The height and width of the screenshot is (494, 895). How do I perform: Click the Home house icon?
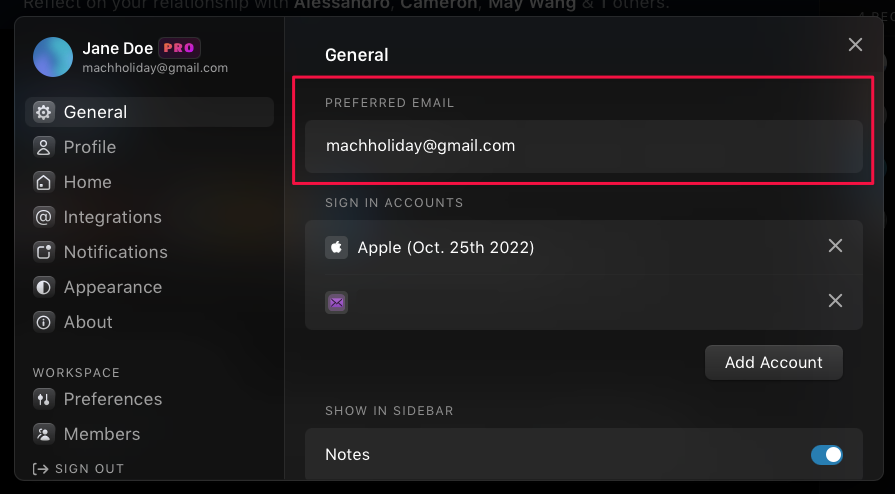(x=43, y=182)
